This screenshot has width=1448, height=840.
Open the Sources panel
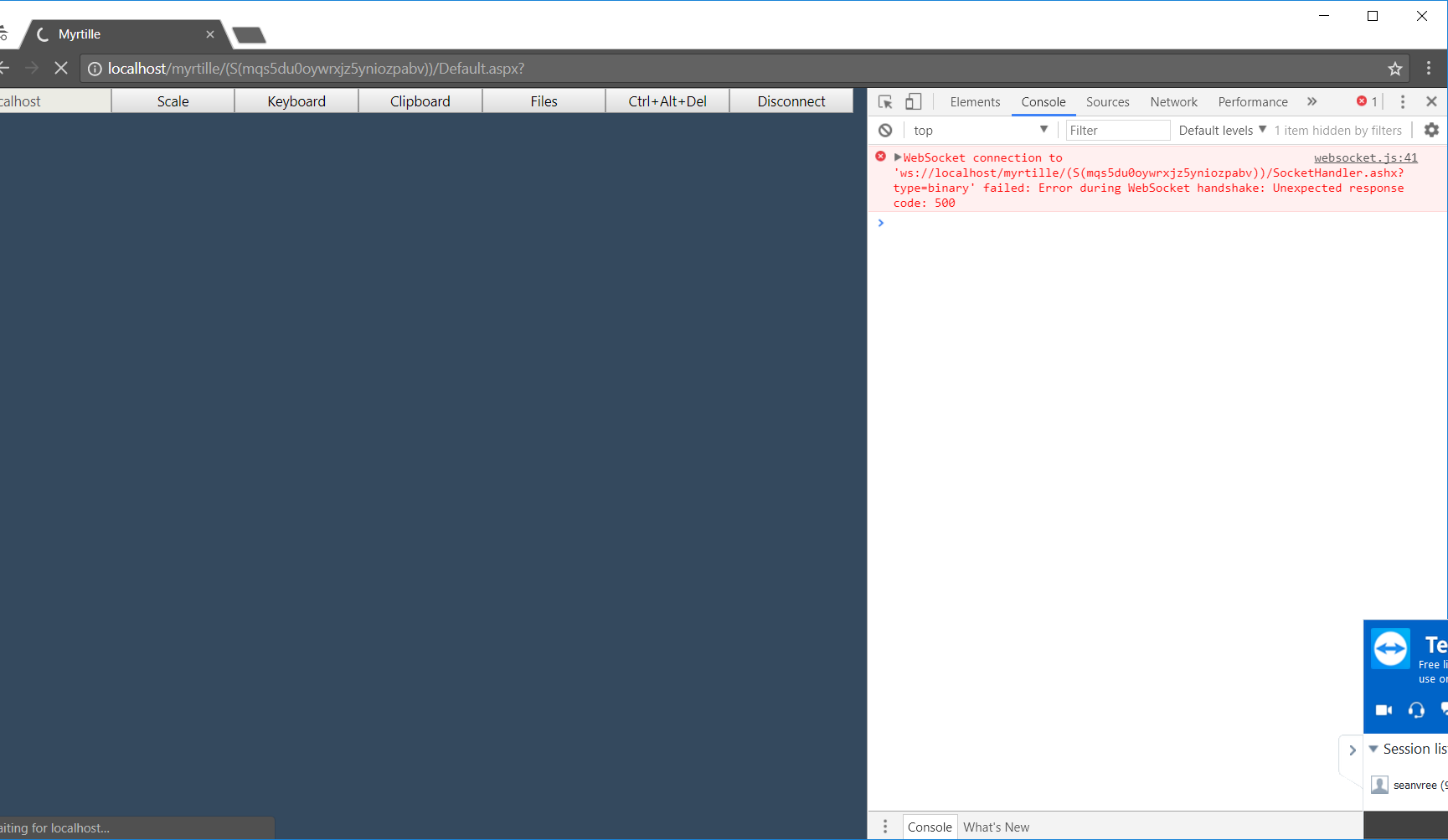1107,100
